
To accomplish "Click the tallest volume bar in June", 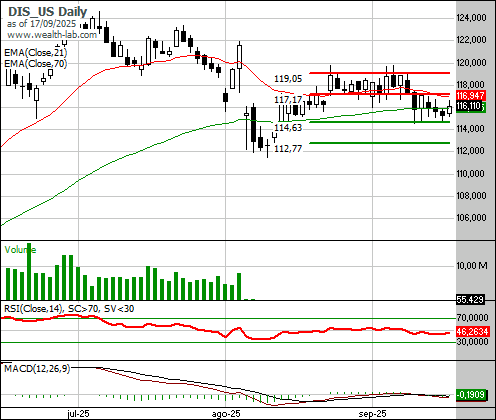I will click(x=29, y=271).
